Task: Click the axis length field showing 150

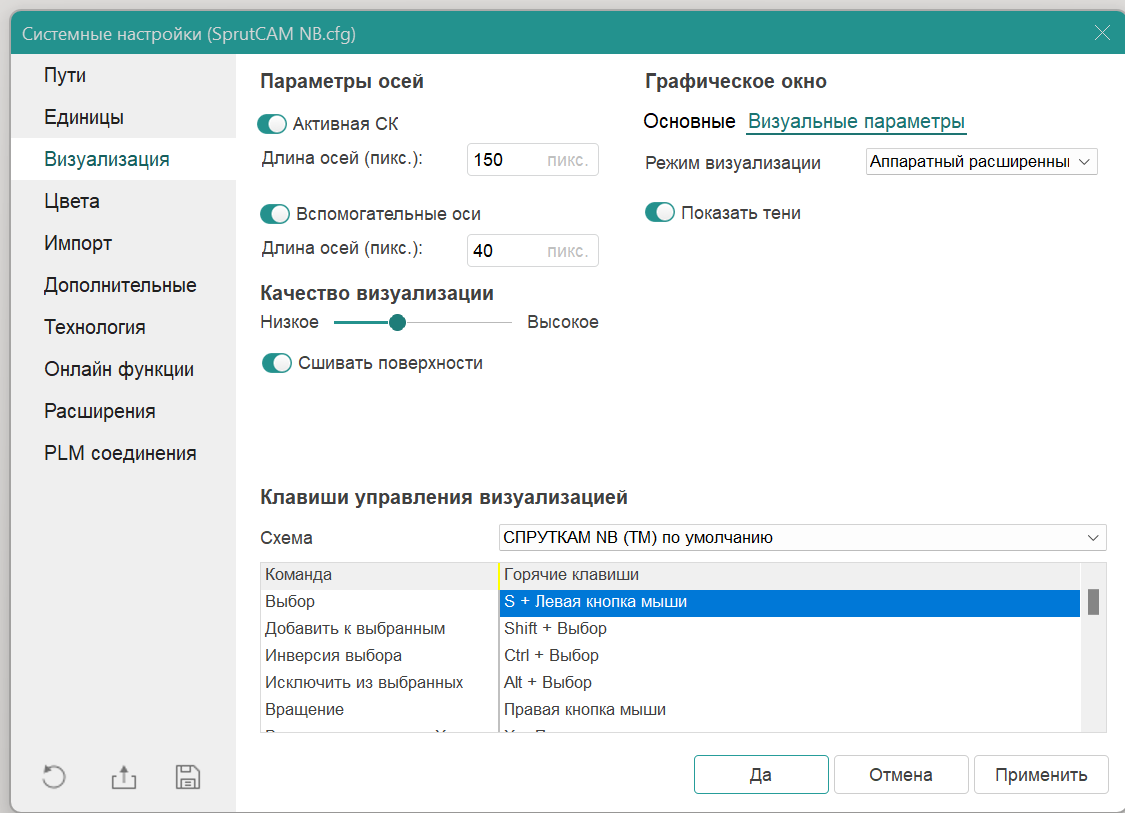Action: pos(505,160)
